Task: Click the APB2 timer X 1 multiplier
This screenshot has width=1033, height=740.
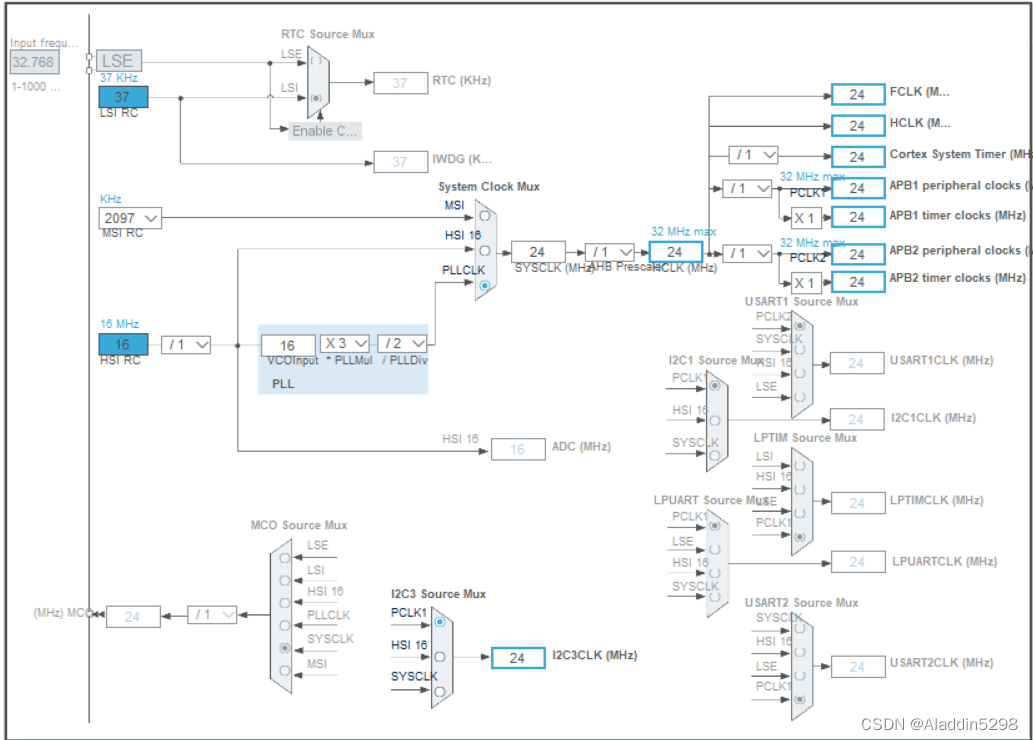Action: [x=806, y=283]
